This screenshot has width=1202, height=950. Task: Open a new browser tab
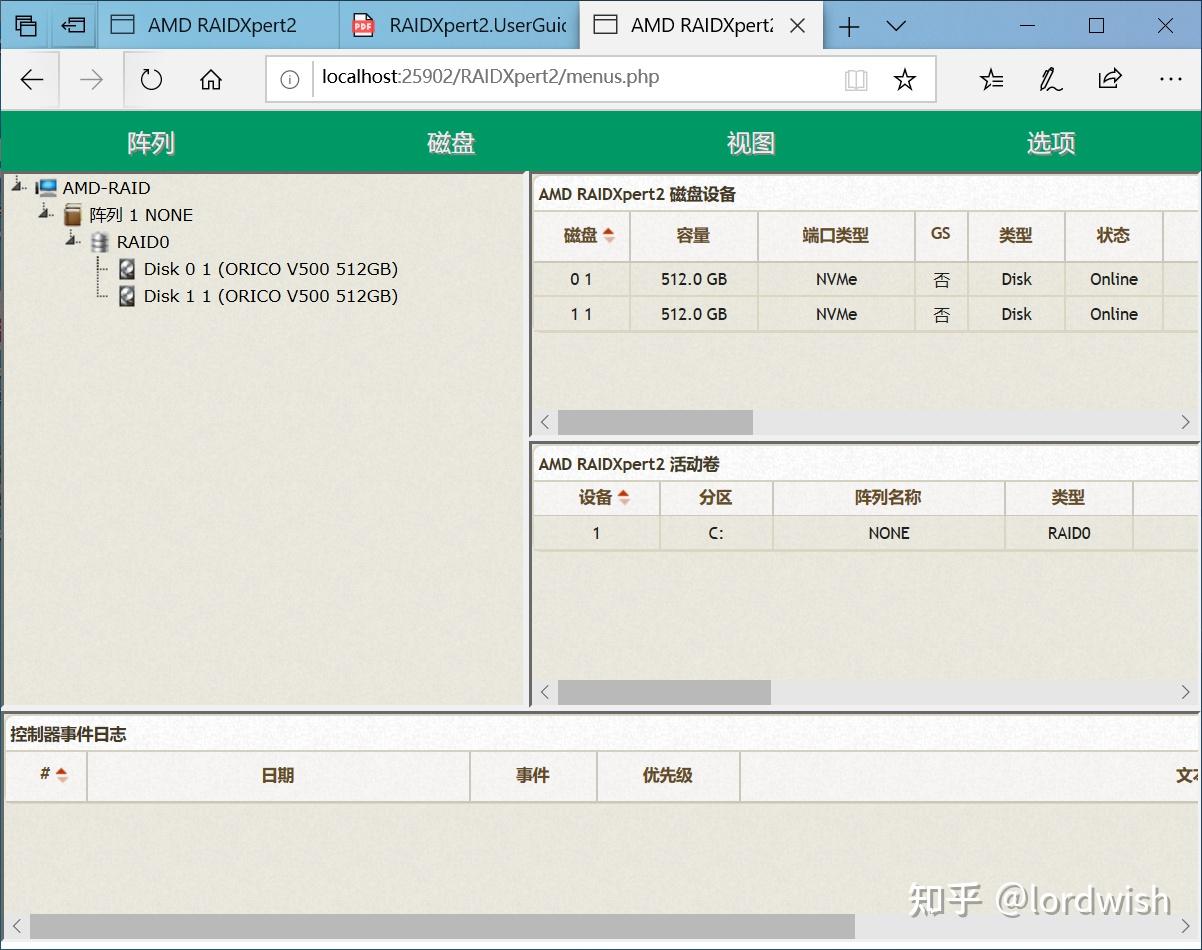[x=848, y=25]
